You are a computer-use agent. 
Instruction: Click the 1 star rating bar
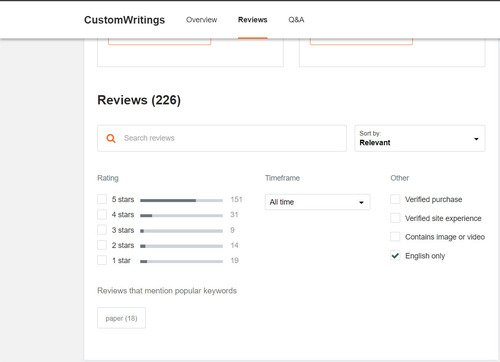pos(181,261)
